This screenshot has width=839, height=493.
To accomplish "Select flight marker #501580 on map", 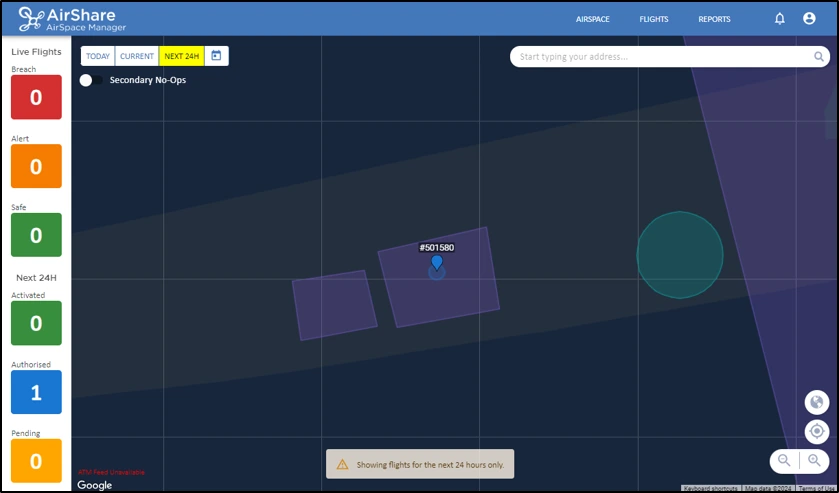I will pos(436,264).
